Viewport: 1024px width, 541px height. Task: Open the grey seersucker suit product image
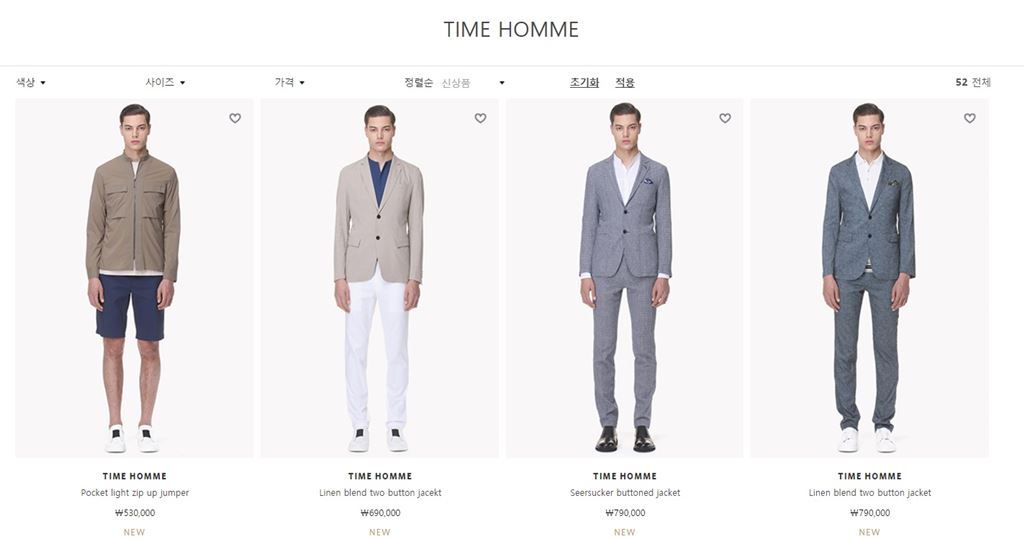click(x=624, y=278)
